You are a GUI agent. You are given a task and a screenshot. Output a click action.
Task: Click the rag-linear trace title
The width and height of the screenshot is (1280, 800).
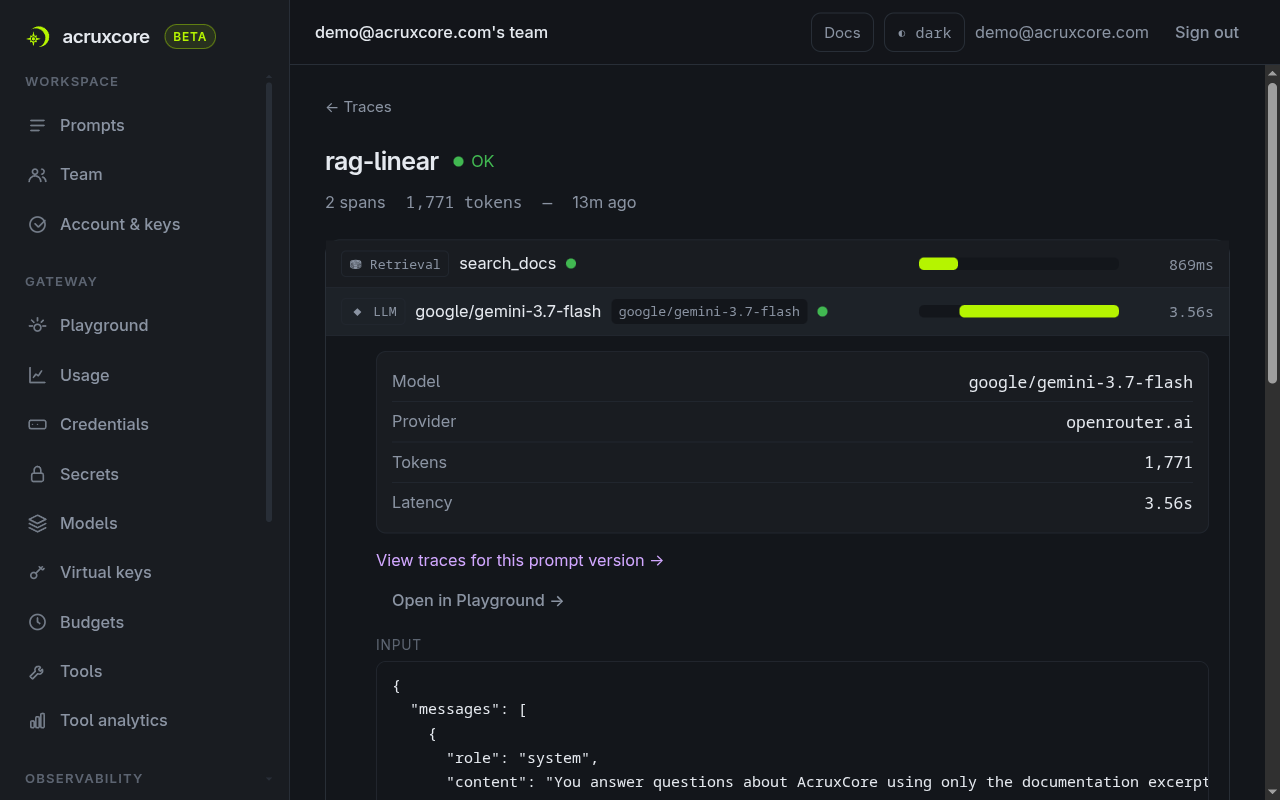[382, 161]
